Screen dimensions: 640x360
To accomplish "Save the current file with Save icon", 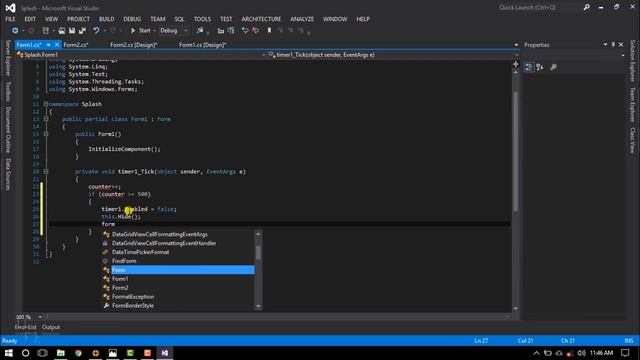I will (x=72, y=31).
